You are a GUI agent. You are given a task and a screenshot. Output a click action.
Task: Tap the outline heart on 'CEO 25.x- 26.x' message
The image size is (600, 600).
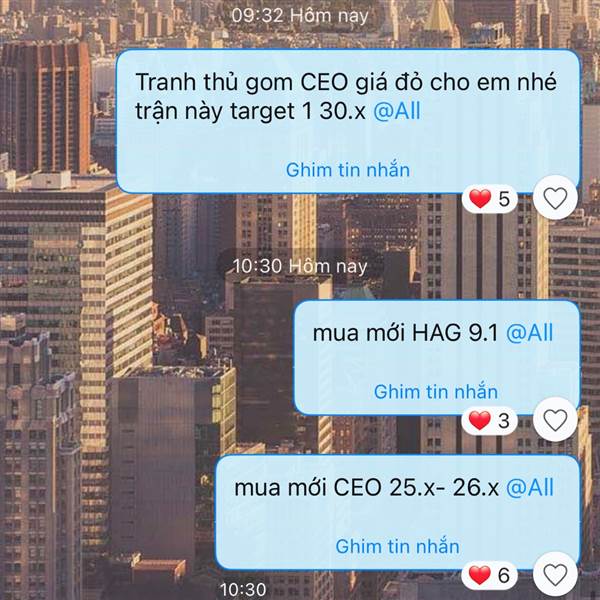[555, 575]
